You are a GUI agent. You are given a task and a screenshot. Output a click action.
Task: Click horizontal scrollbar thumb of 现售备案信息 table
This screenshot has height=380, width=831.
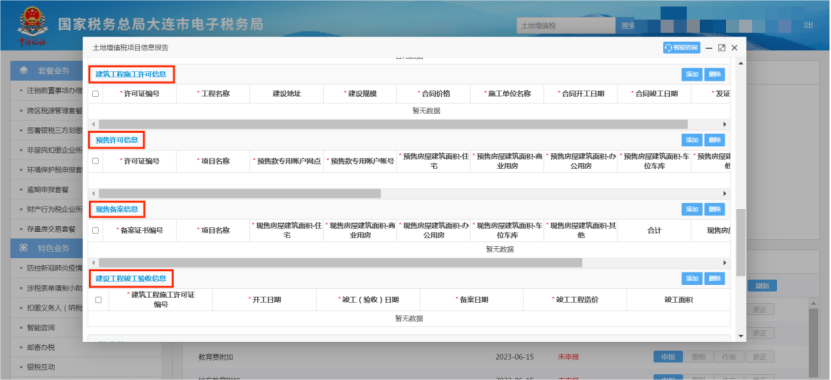340,263
